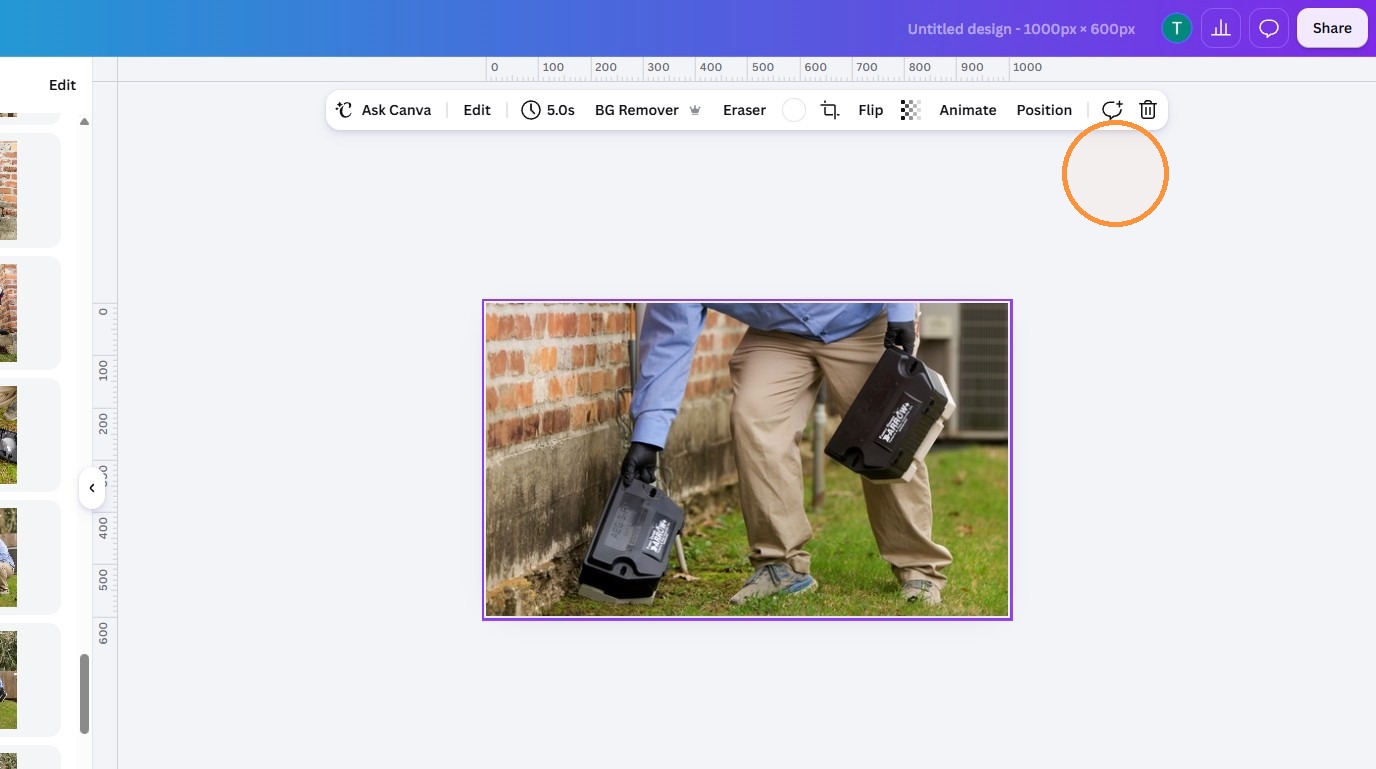Open the transparency checkerboard icon
The width and height of the screenshot is (1376, 769).
[x=910, y=110]
